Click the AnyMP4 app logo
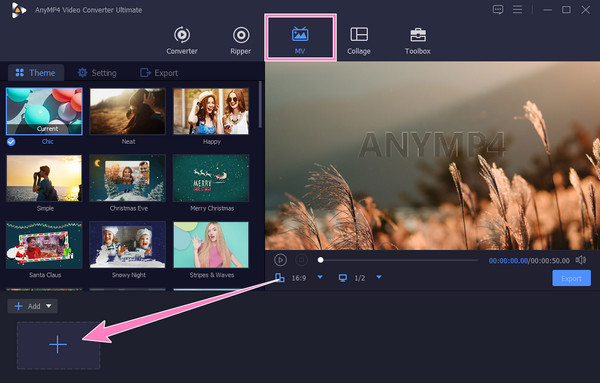This screenshot has height=383, width=600. (18, 10)
